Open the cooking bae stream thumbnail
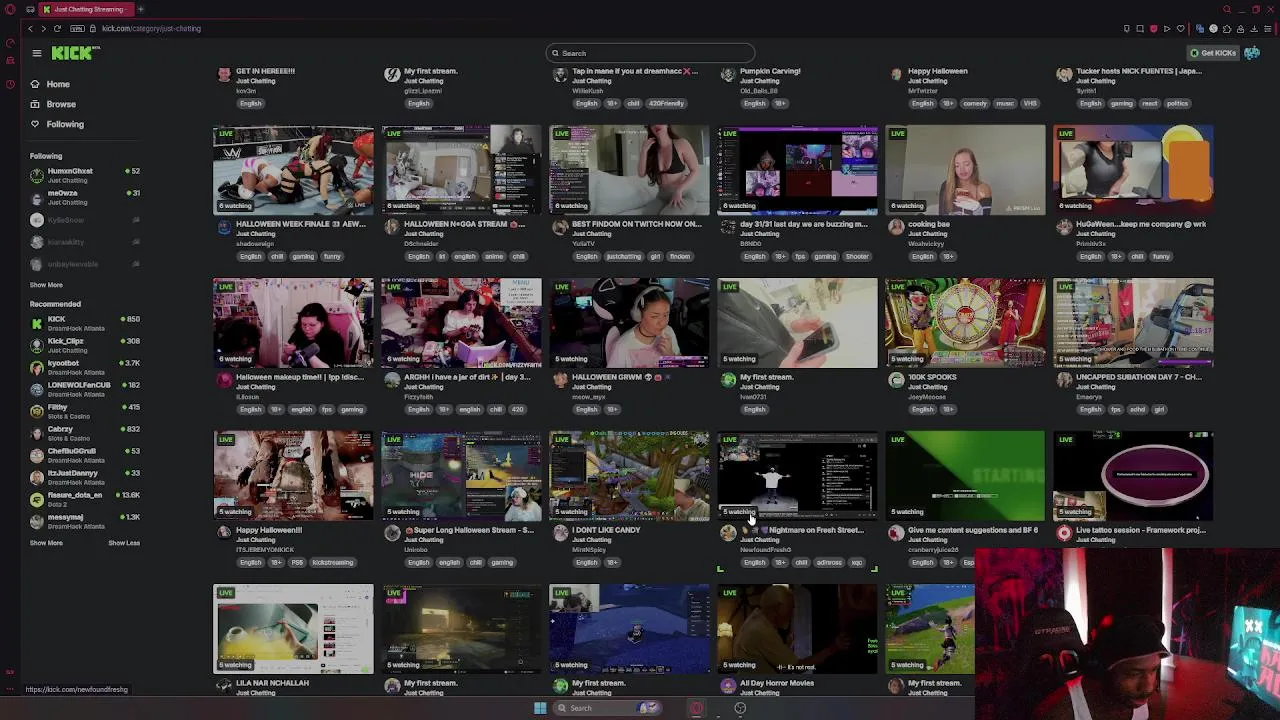The image size is (1280, 720). pyautogui.click(x=965, y=170)
